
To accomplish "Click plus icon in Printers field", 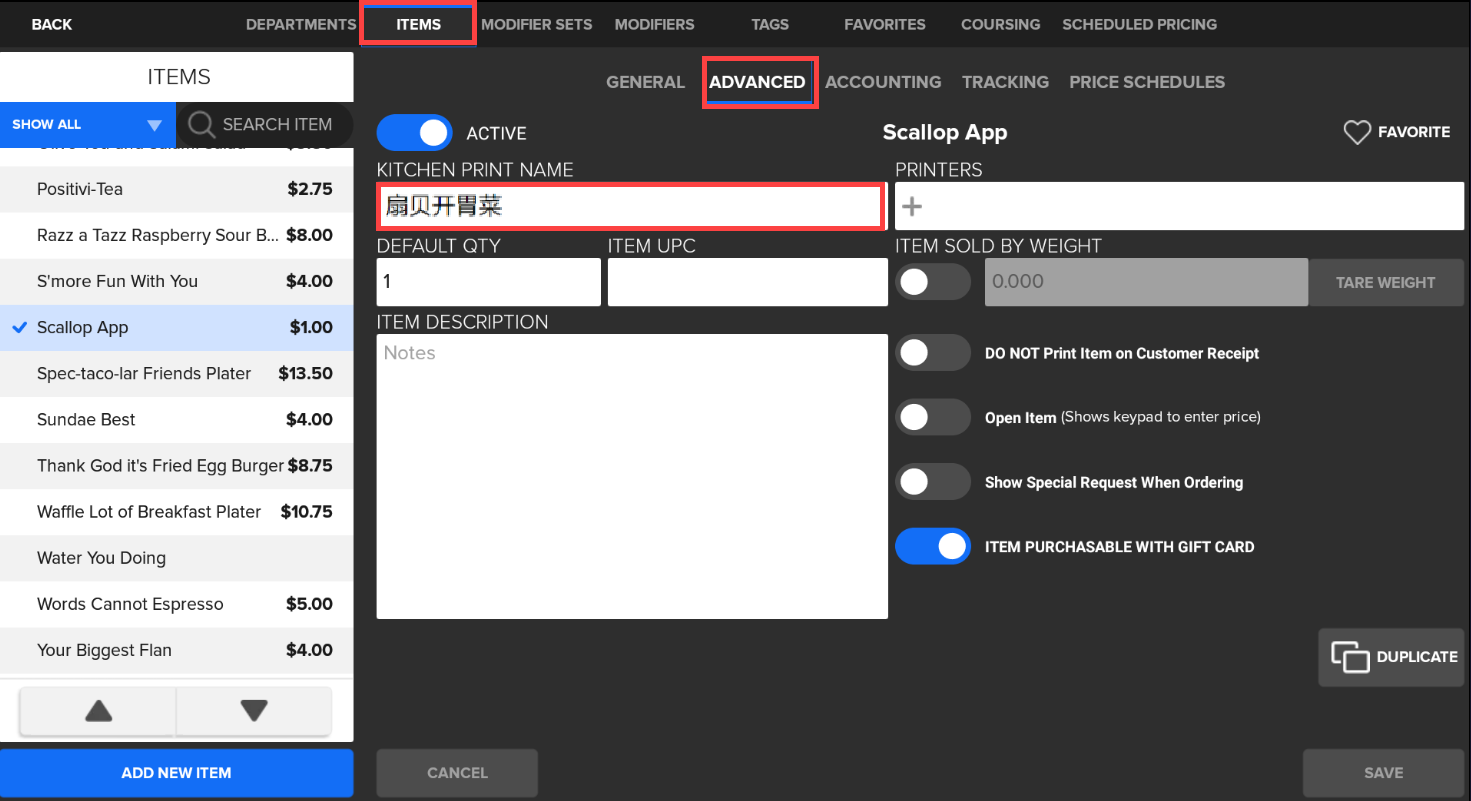I will coord(912,207).
